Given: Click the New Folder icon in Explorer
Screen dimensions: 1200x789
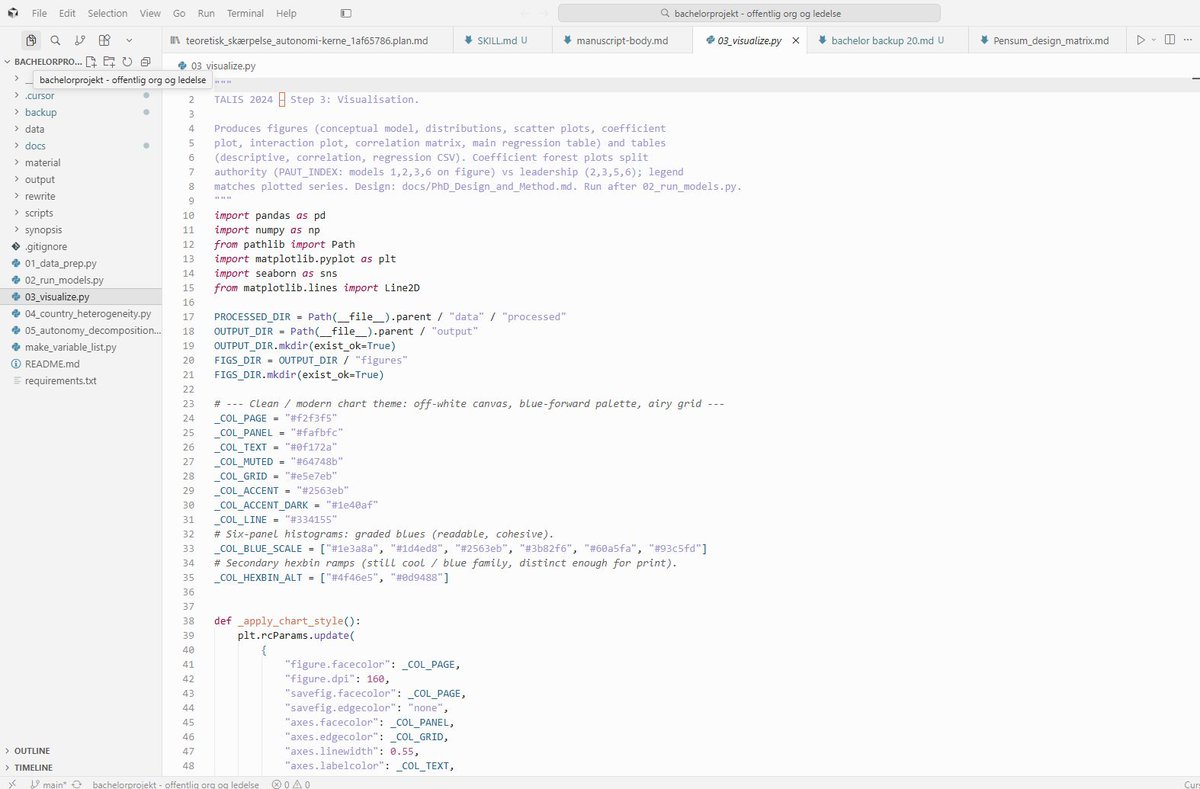Looking at the screenshot, I should point(109,62).
